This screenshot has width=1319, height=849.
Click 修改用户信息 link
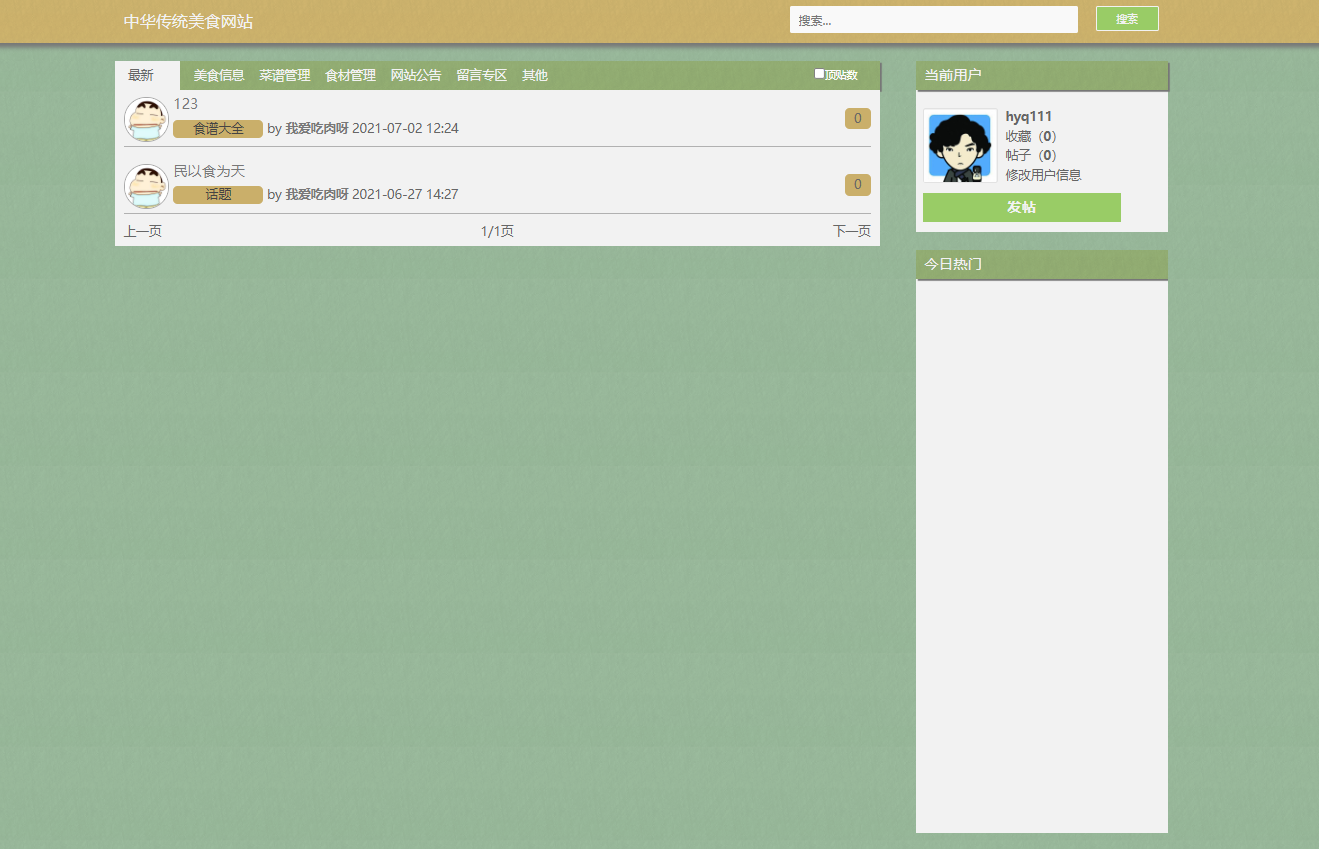pyautogui.click(x=1044, y=175)
